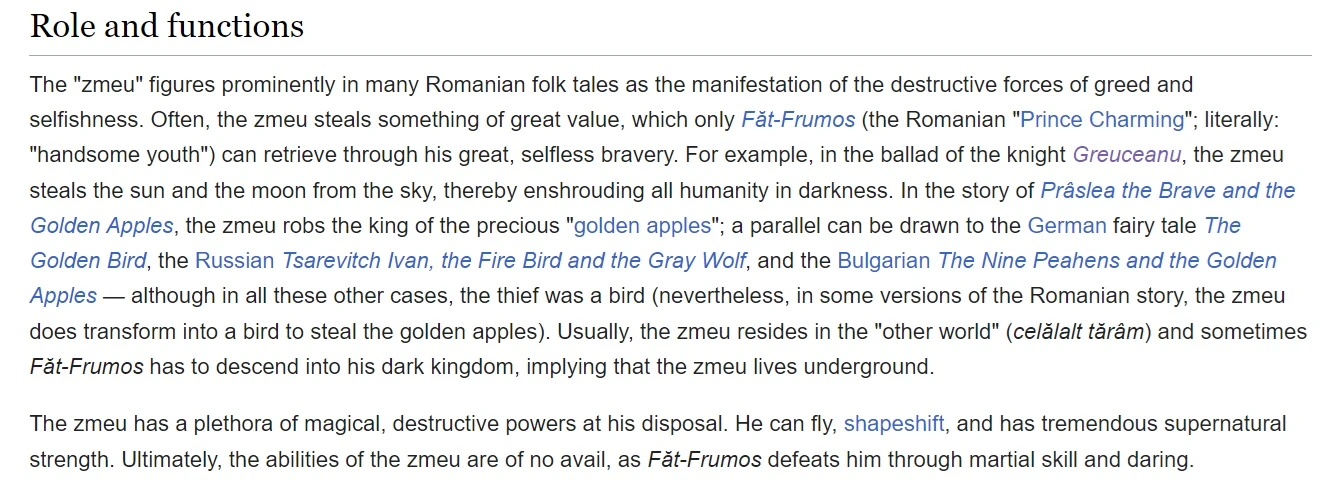Click the word 'underground' ending first paragraph
This screenshot has width=1341, height=488.
870,367
